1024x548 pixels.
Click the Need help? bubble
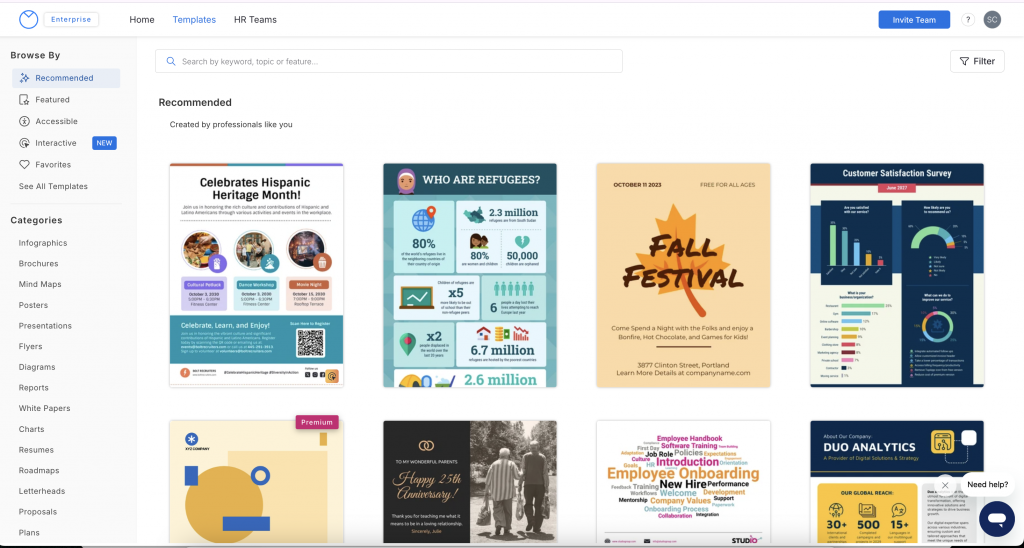[x=987, y=485]
